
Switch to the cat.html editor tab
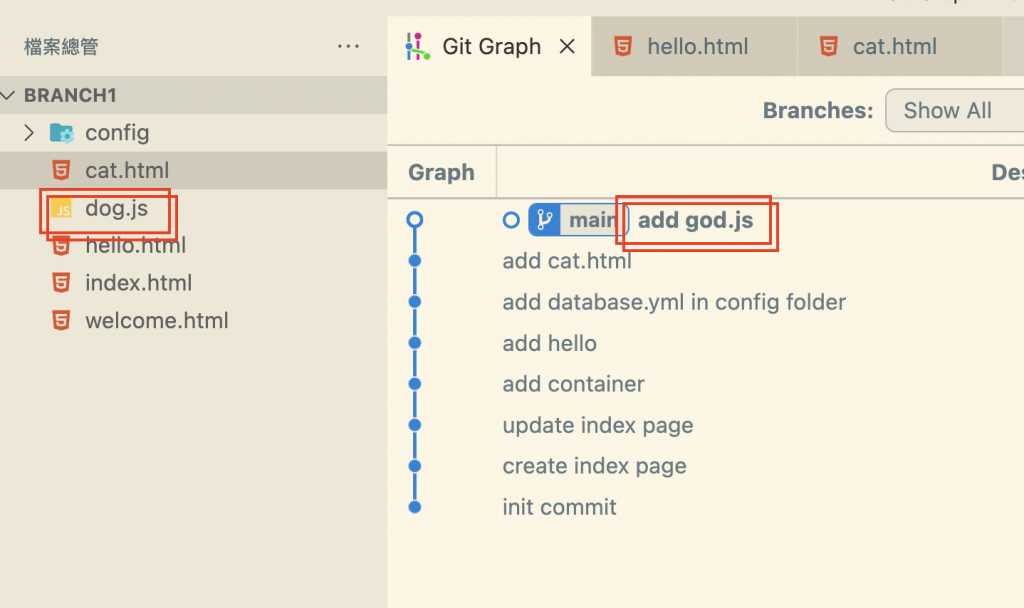coord(894,46)
